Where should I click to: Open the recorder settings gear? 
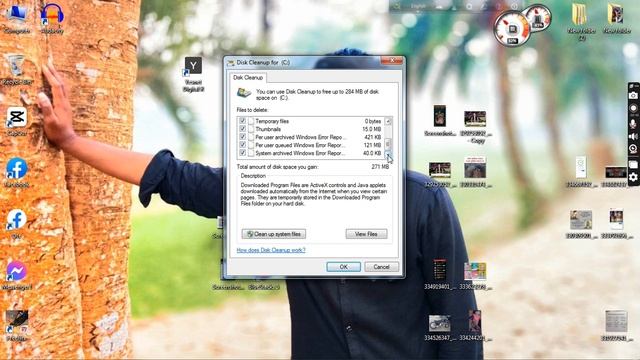[x=633, y=177]
